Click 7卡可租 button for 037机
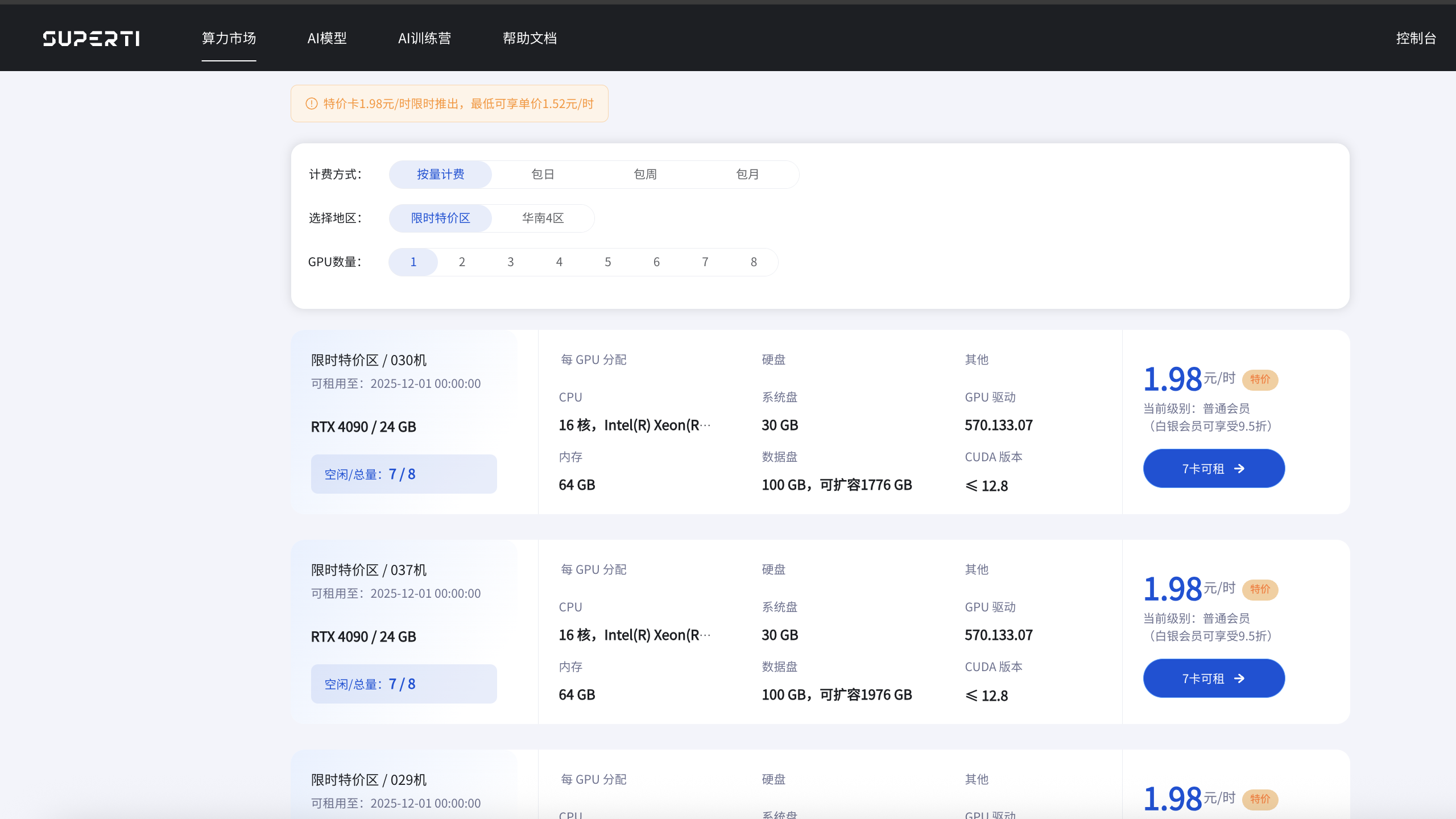Image resolution: width=1456 pixels, height=819 pixels. (1214, 679)
